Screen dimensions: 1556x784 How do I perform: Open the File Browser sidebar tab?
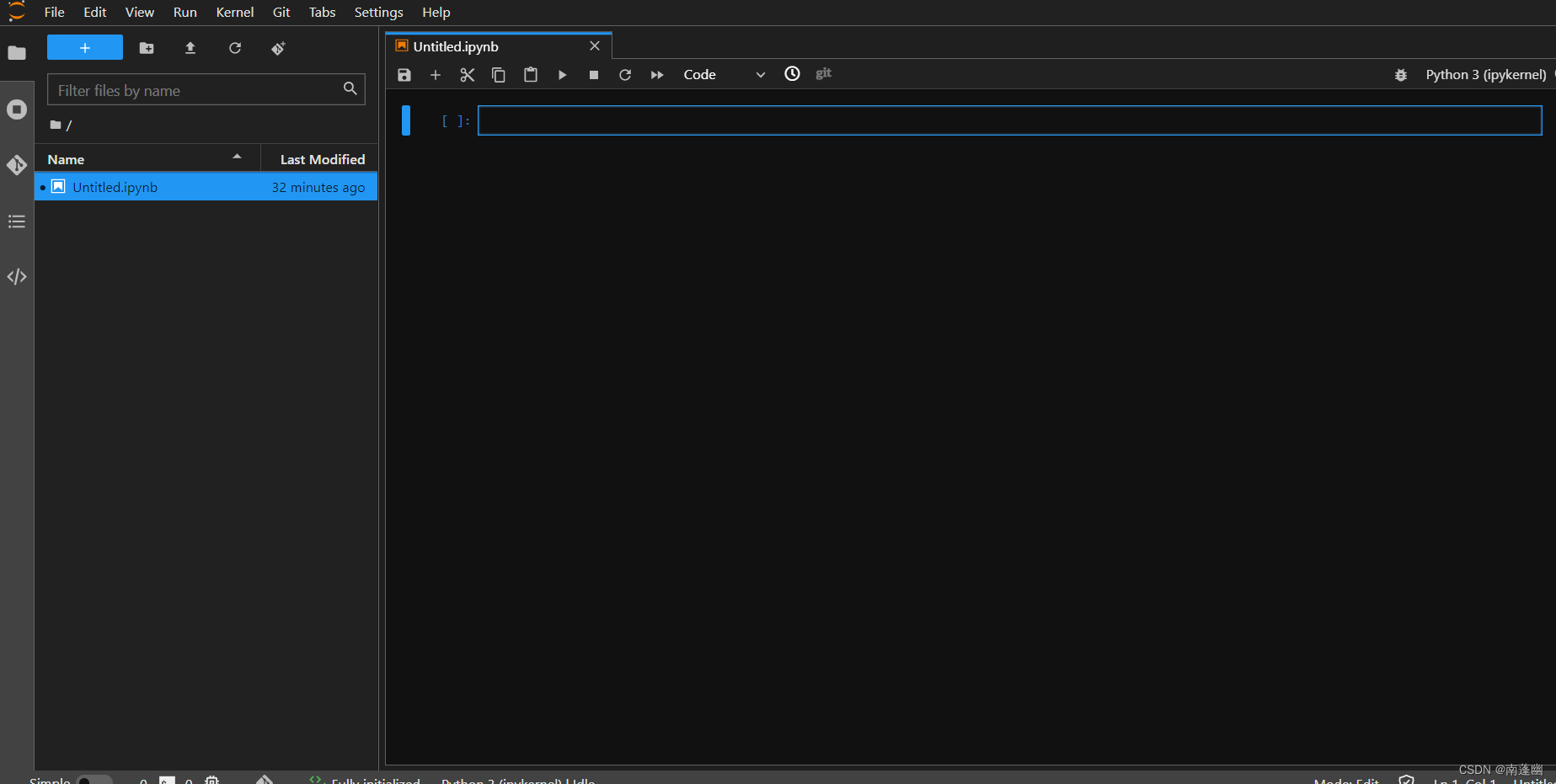(x=17, y=53)
